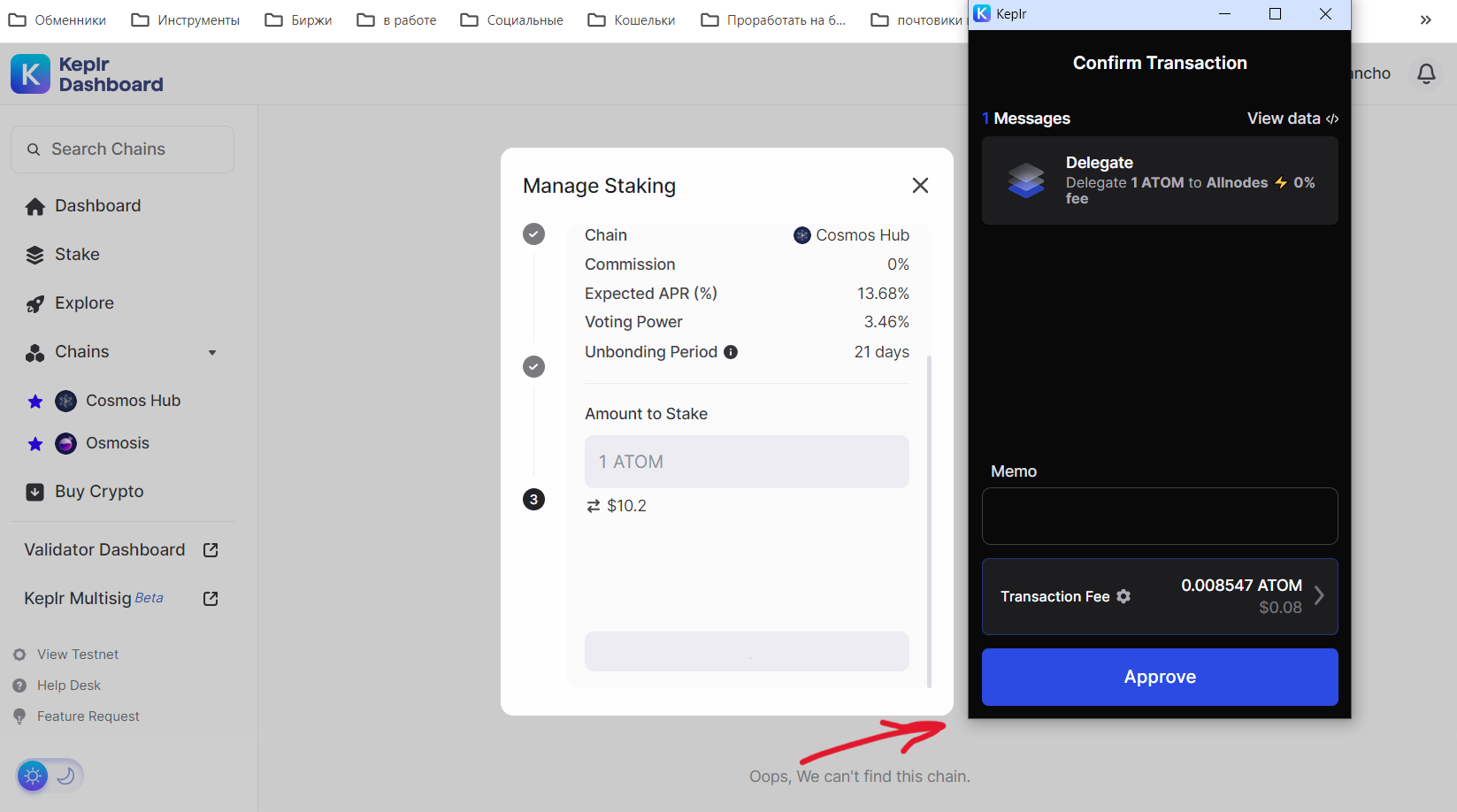Image resolution: width=1457 pixels, height=812 pixels.
Task: Click the Delegate 1 ATOM message card
Action: (1160, 180)
